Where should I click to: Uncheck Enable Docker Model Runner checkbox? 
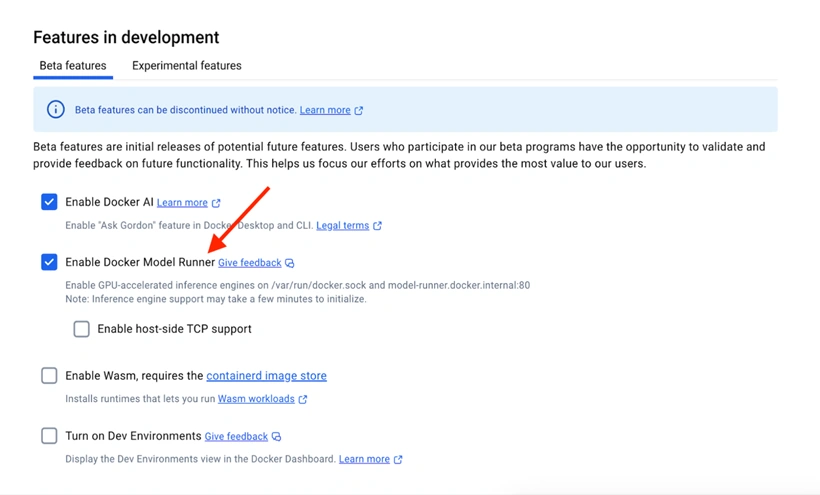(x=49, y=262)
